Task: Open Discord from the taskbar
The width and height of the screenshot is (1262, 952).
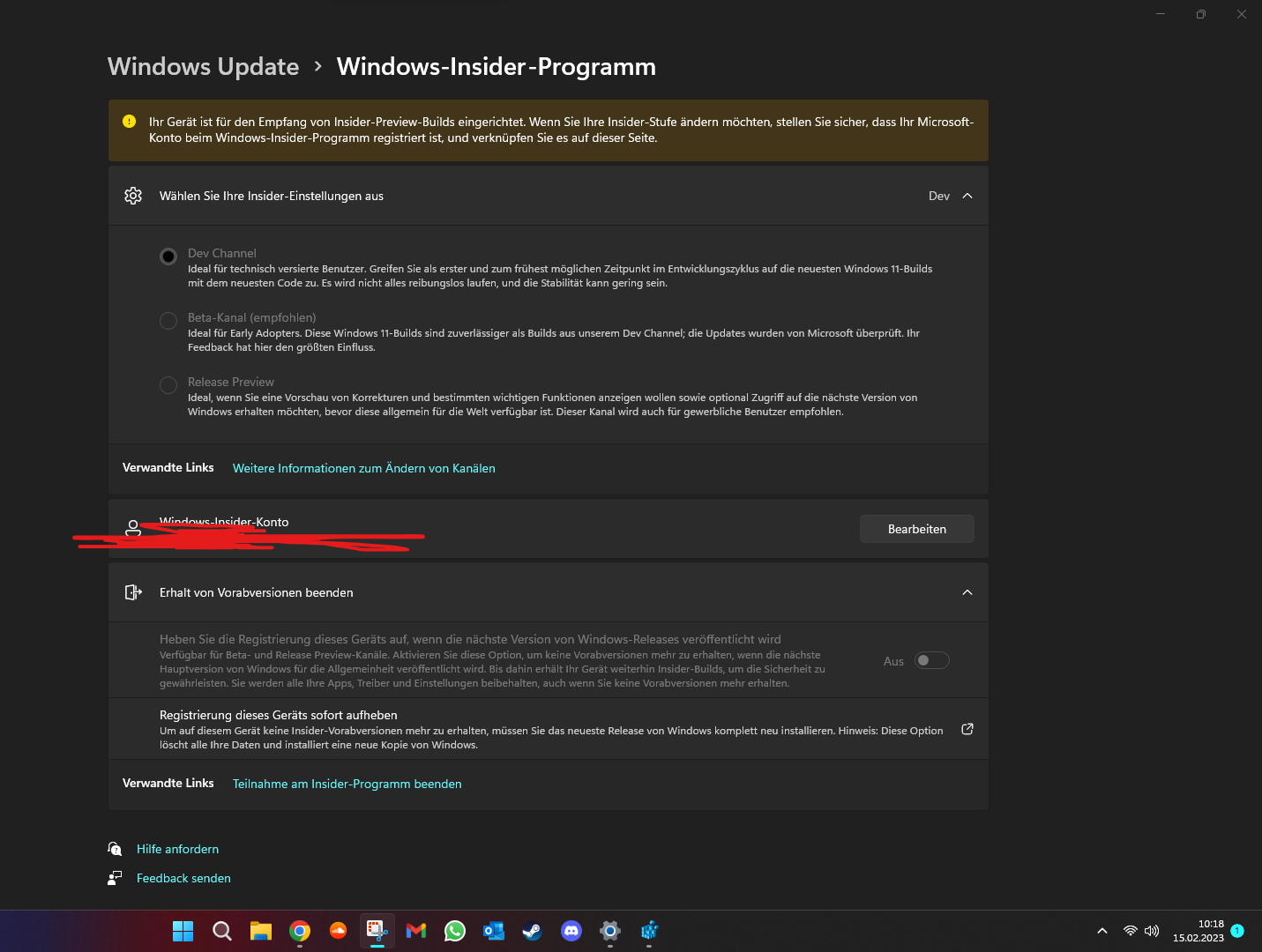Action: [x=571, y=931]
